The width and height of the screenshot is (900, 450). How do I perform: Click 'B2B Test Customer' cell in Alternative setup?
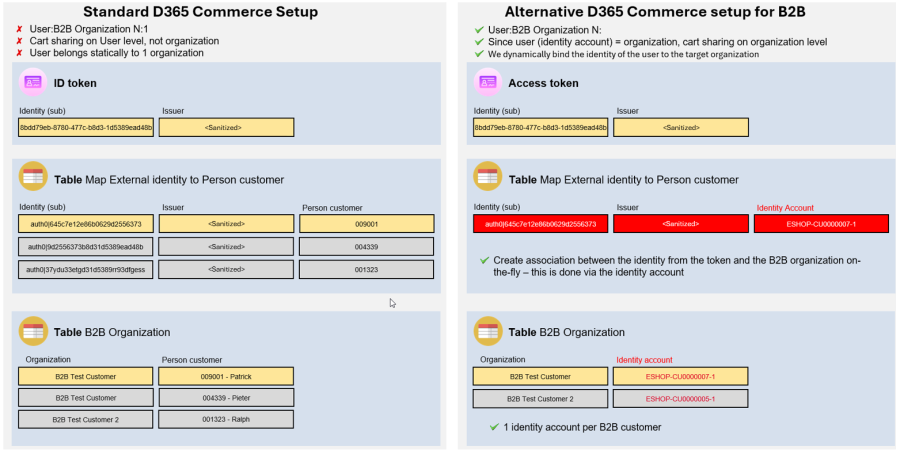tap(540, 377)
